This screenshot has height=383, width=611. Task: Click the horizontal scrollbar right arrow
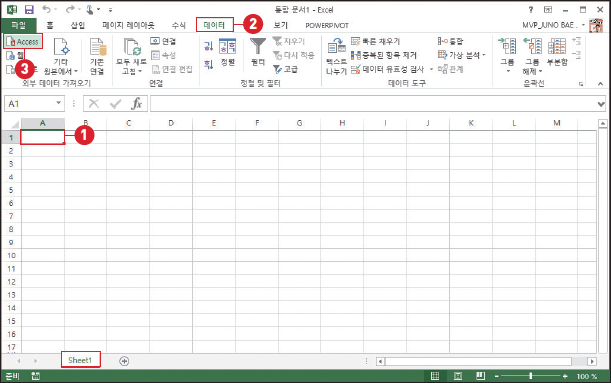click(x=592, y=361)
